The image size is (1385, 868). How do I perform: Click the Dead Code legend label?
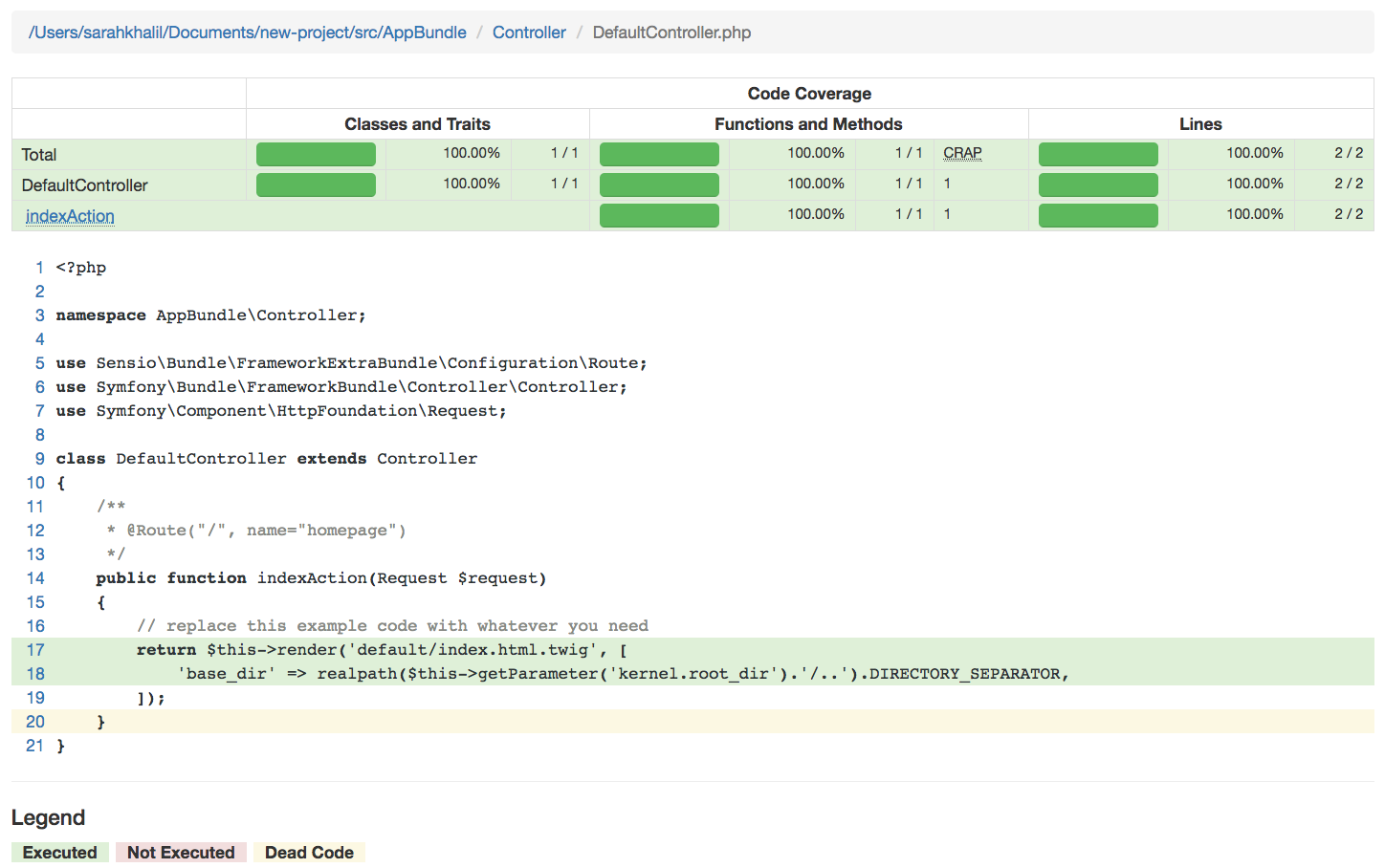tap(309, 853)
